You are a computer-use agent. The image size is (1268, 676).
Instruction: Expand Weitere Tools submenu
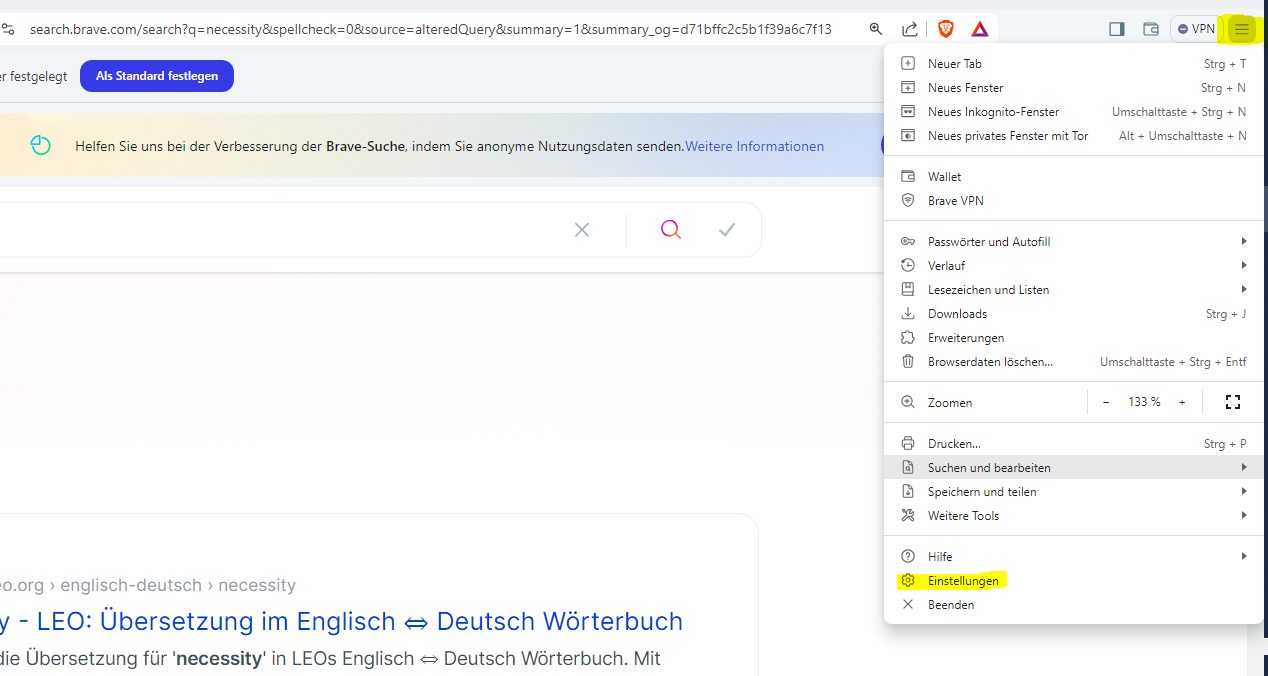tap(1074, 516)
